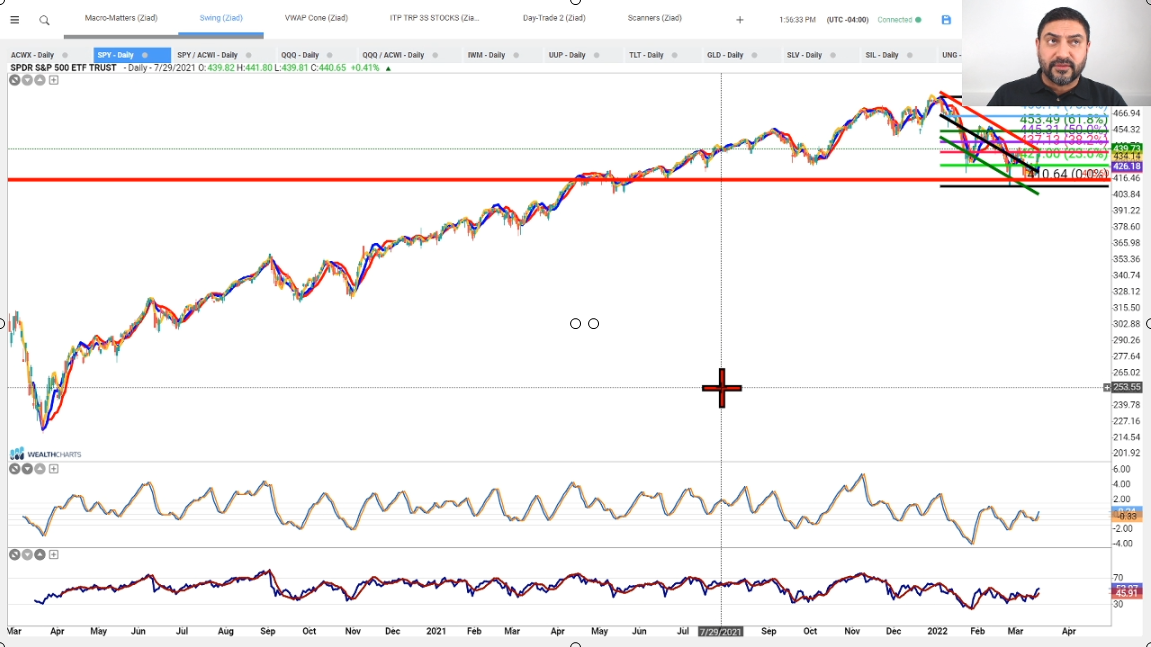The width and height of the screenshot is (1151, 647).
Task: Remove the bottom indicator panel via slashed circle
Action: (x=15, y=554)
